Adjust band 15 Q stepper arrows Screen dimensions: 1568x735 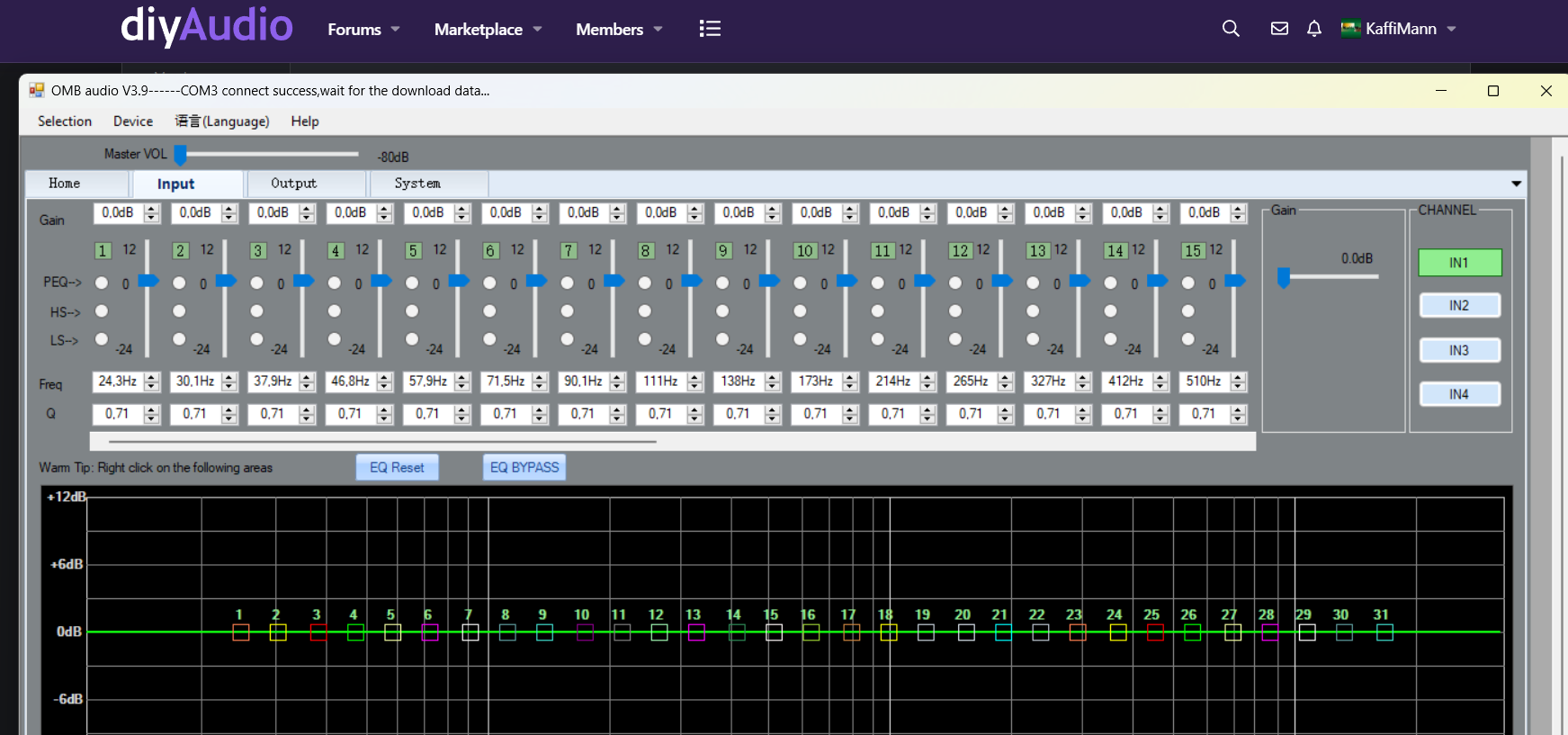click(x=1239, y=414)
